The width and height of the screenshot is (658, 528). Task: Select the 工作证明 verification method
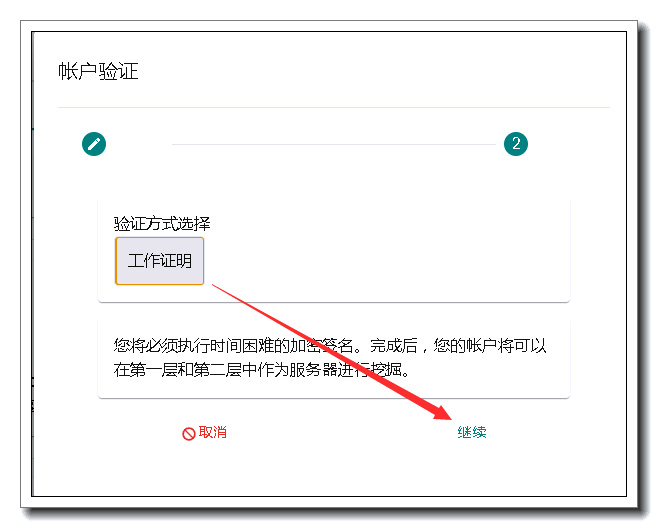(160, 261)
